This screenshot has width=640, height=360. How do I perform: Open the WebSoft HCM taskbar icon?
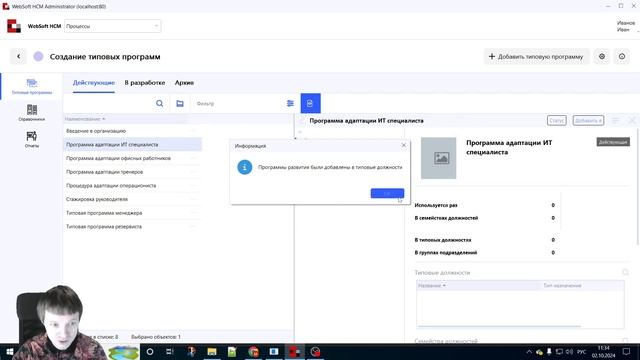pyautogui.click(x=294, y=351)
